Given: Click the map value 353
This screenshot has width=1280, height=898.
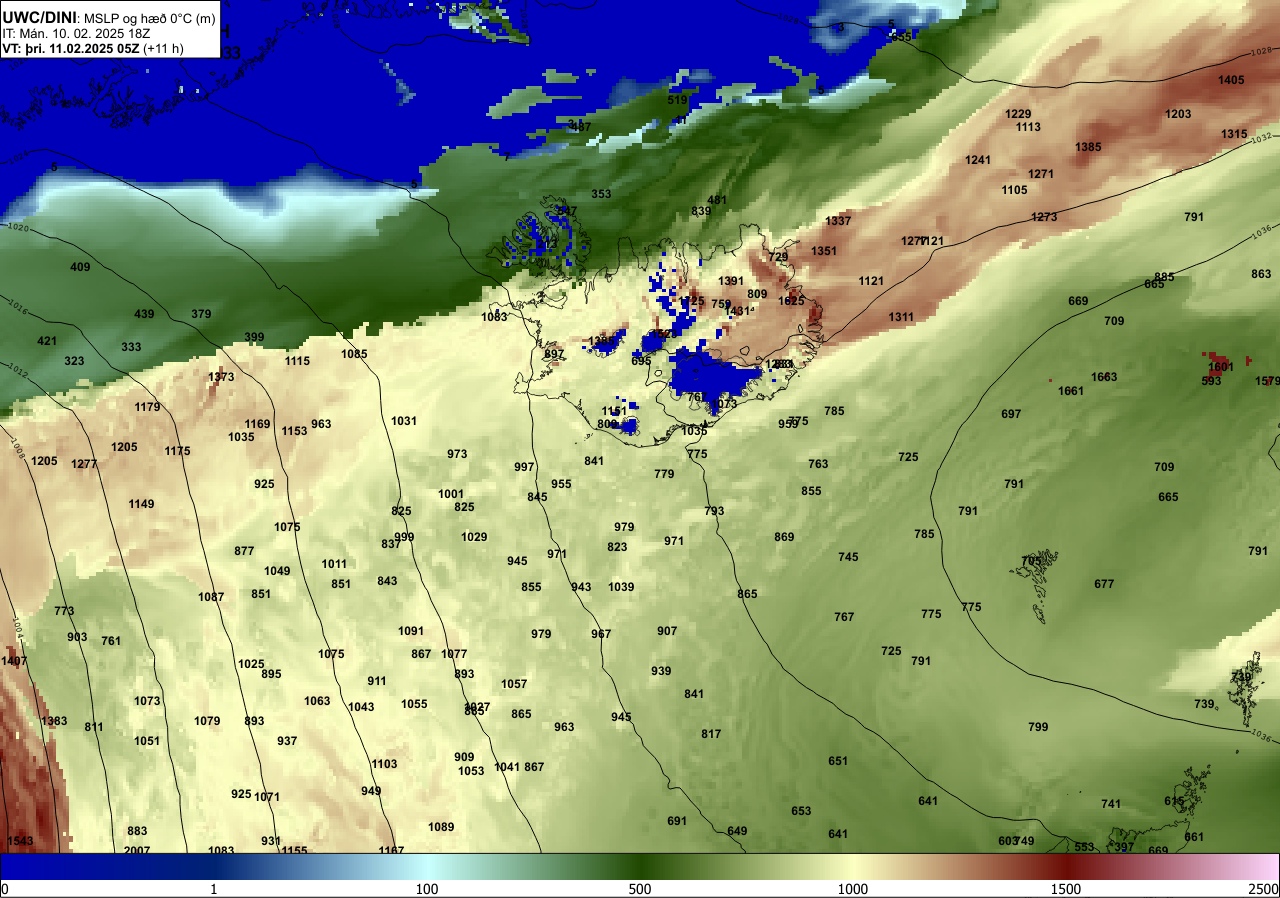Looking at the screenshot, I should 601,194.
